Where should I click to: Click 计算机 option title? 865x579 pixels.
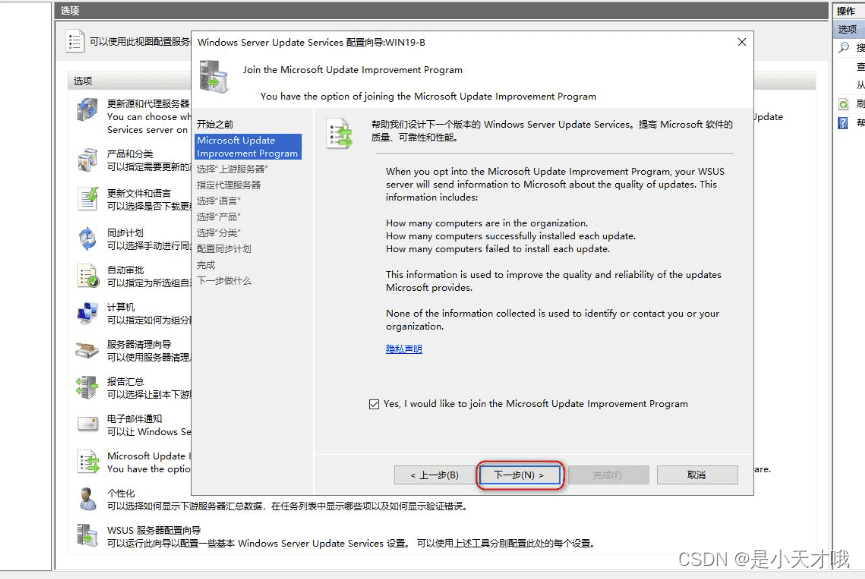pyautogui.click(x=120, y=307)
